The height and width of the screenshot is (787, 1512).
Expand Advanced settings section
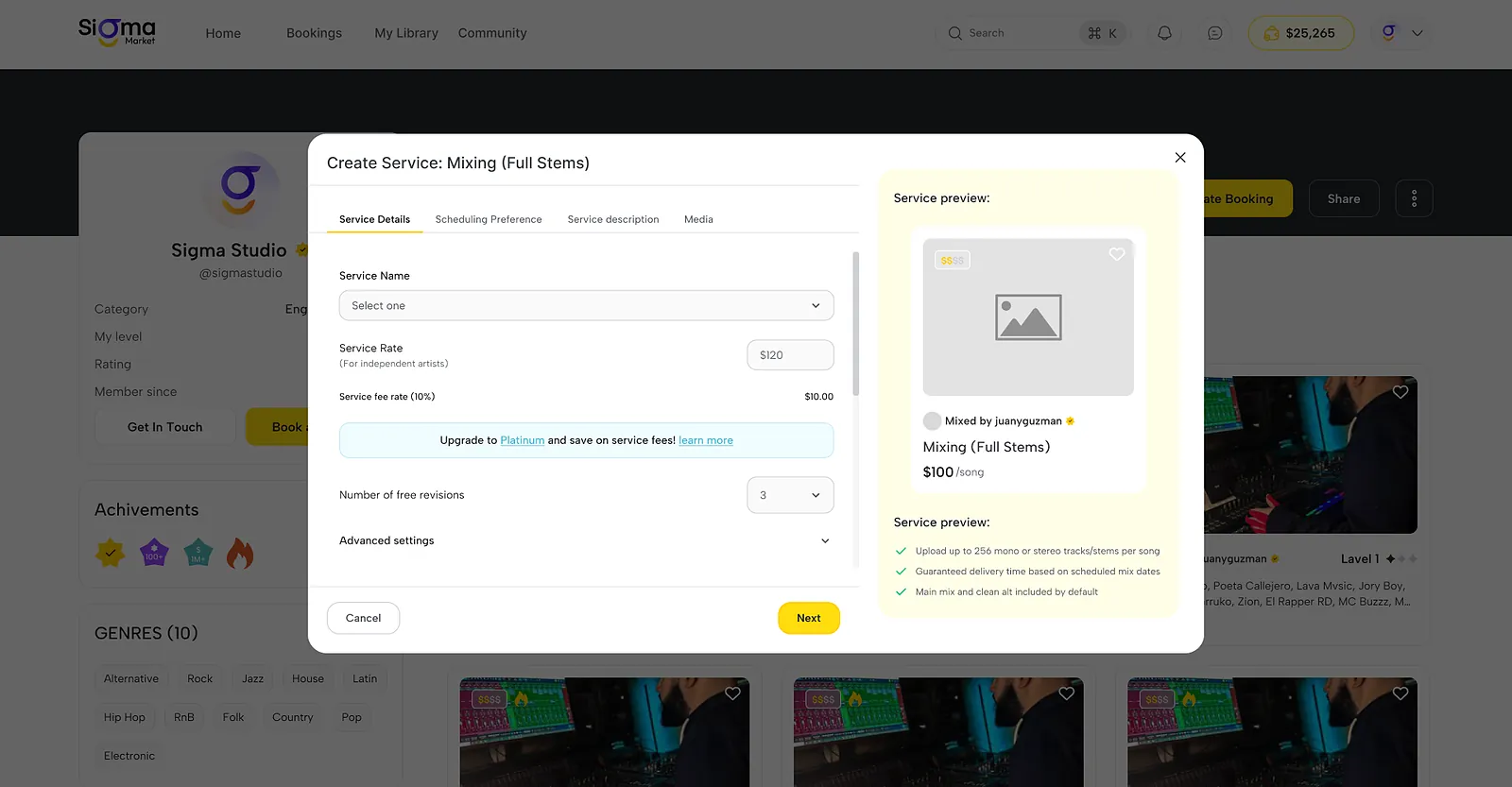586,540
